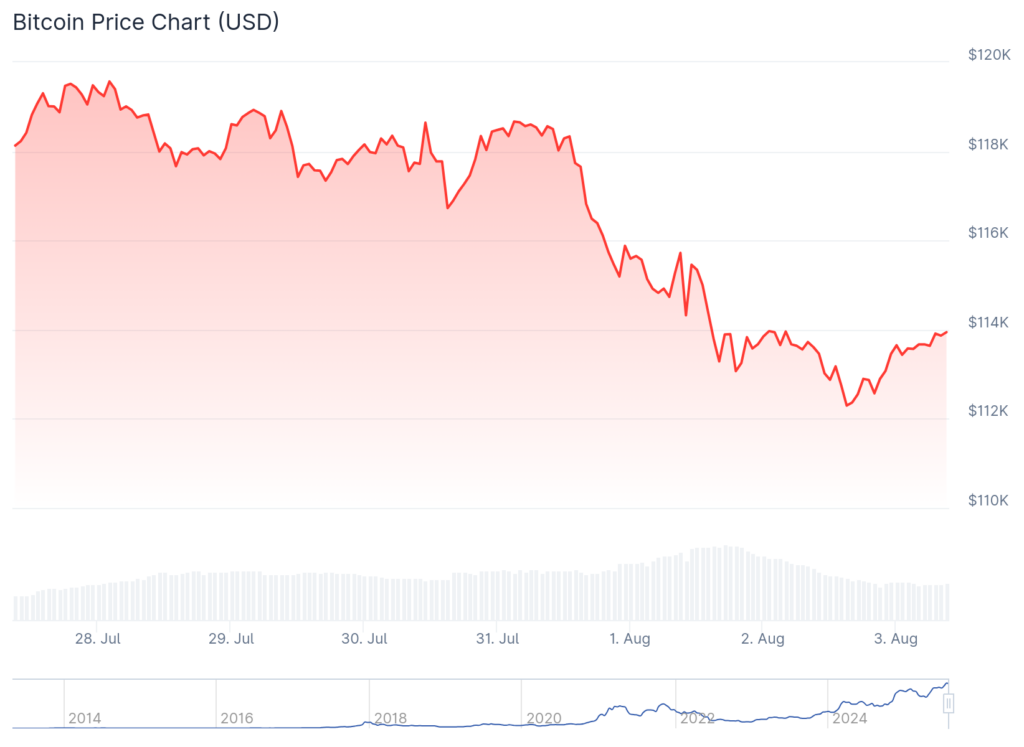Click the Bitcoin Price Chart (USD) title
Image resolution: width=1024 pixels, height=747 pixels.
(x=146, y=22)
